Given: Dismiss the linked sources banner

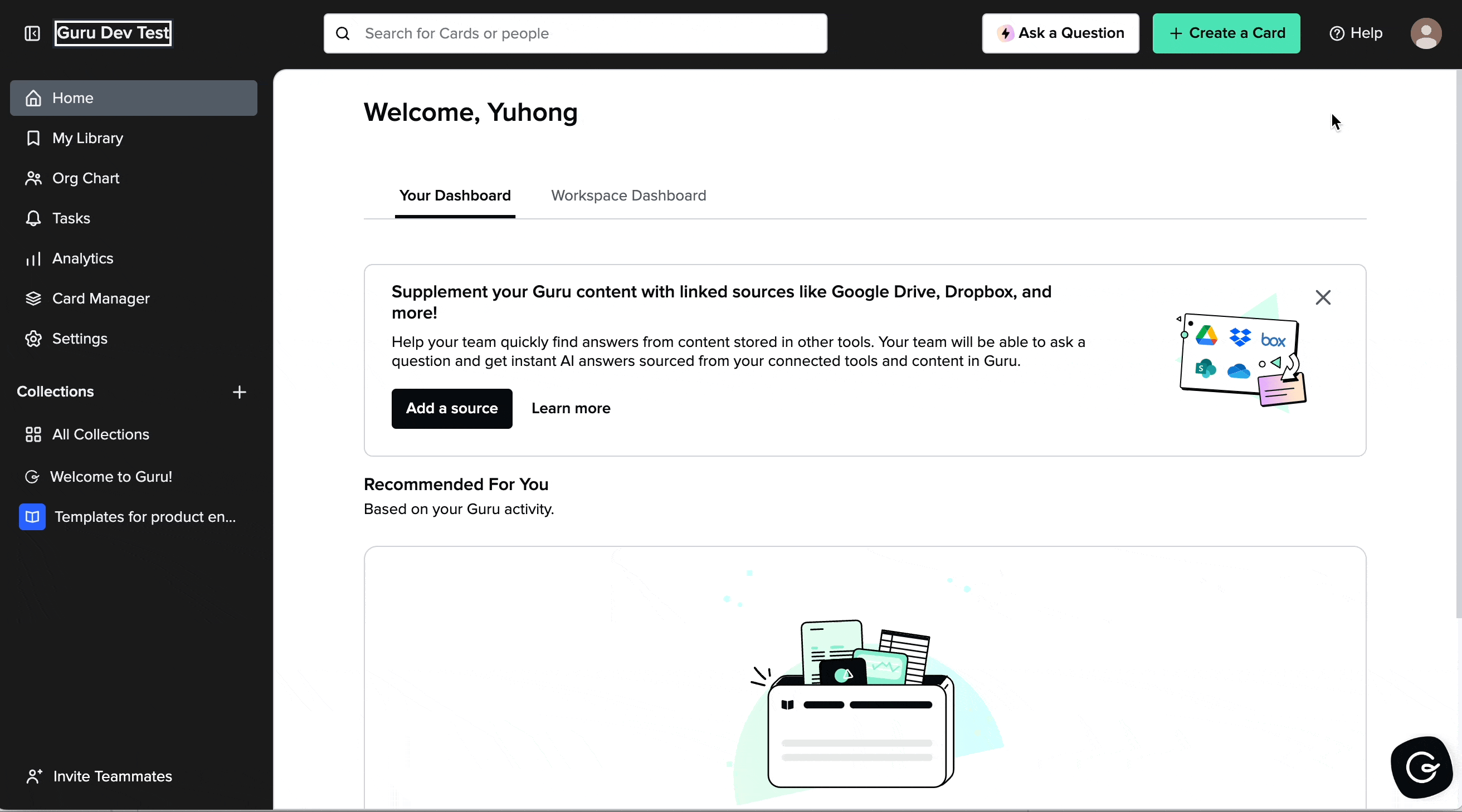Looking at the screenshot, I should 1323,297.
